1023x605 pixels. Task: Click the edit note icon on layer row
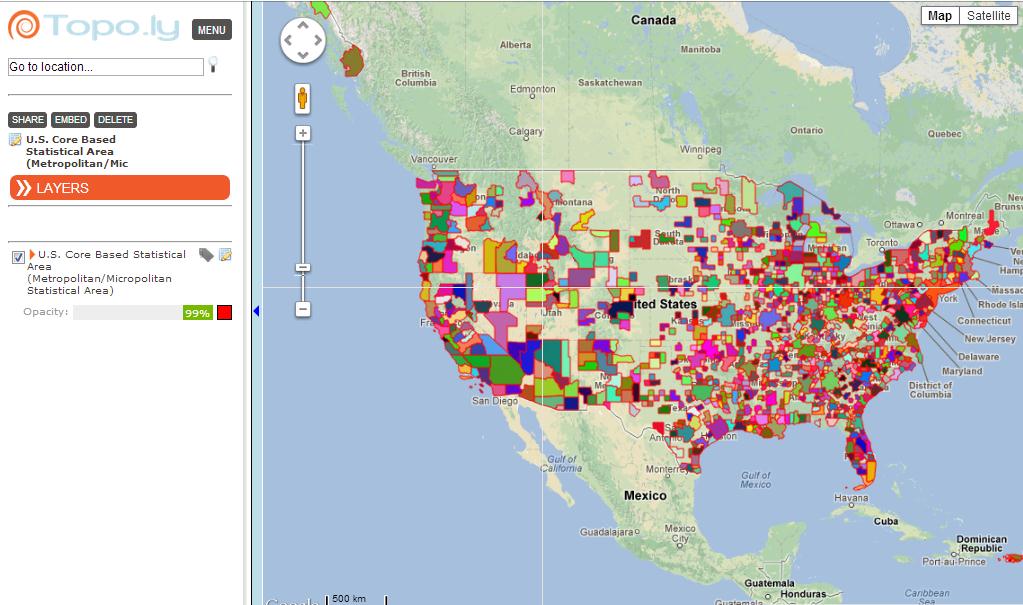click(225, 255)
